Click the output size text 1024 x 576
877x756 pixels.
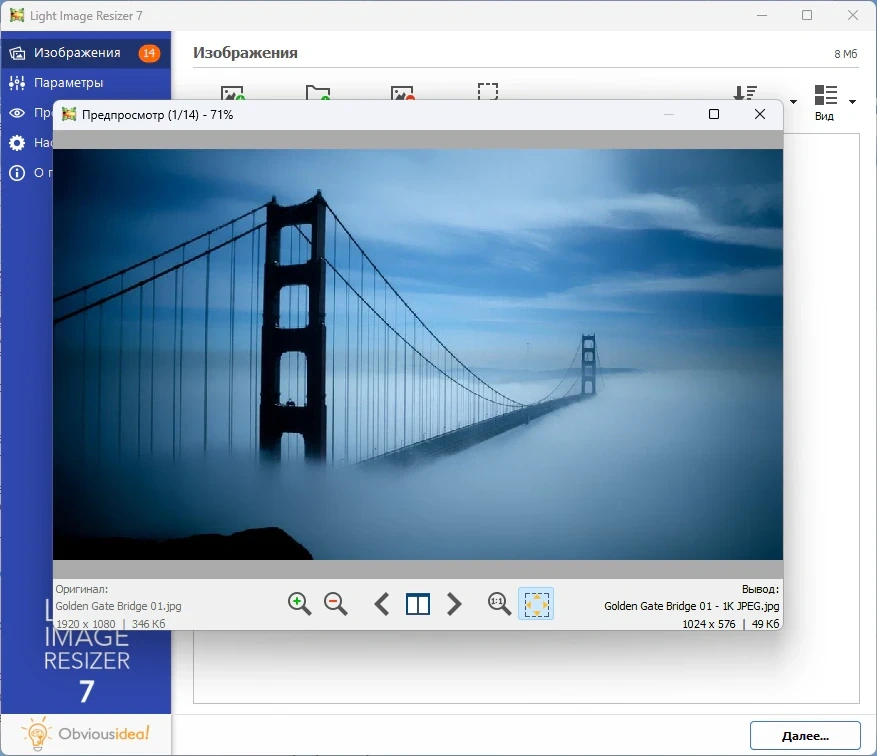[x=709, y=623]
